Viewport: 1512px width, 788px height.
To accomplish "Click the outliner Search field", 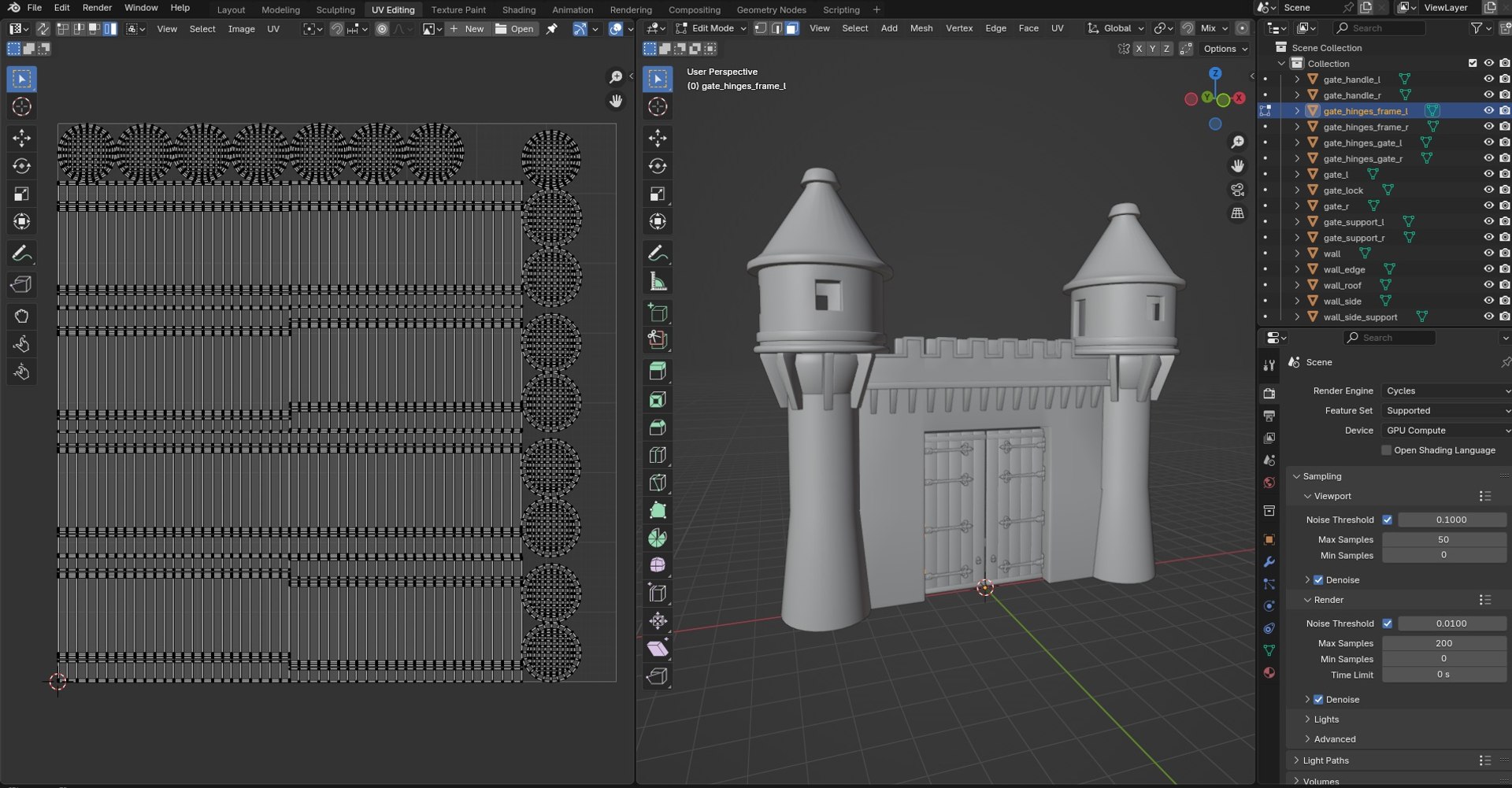I will (1380, 28).
